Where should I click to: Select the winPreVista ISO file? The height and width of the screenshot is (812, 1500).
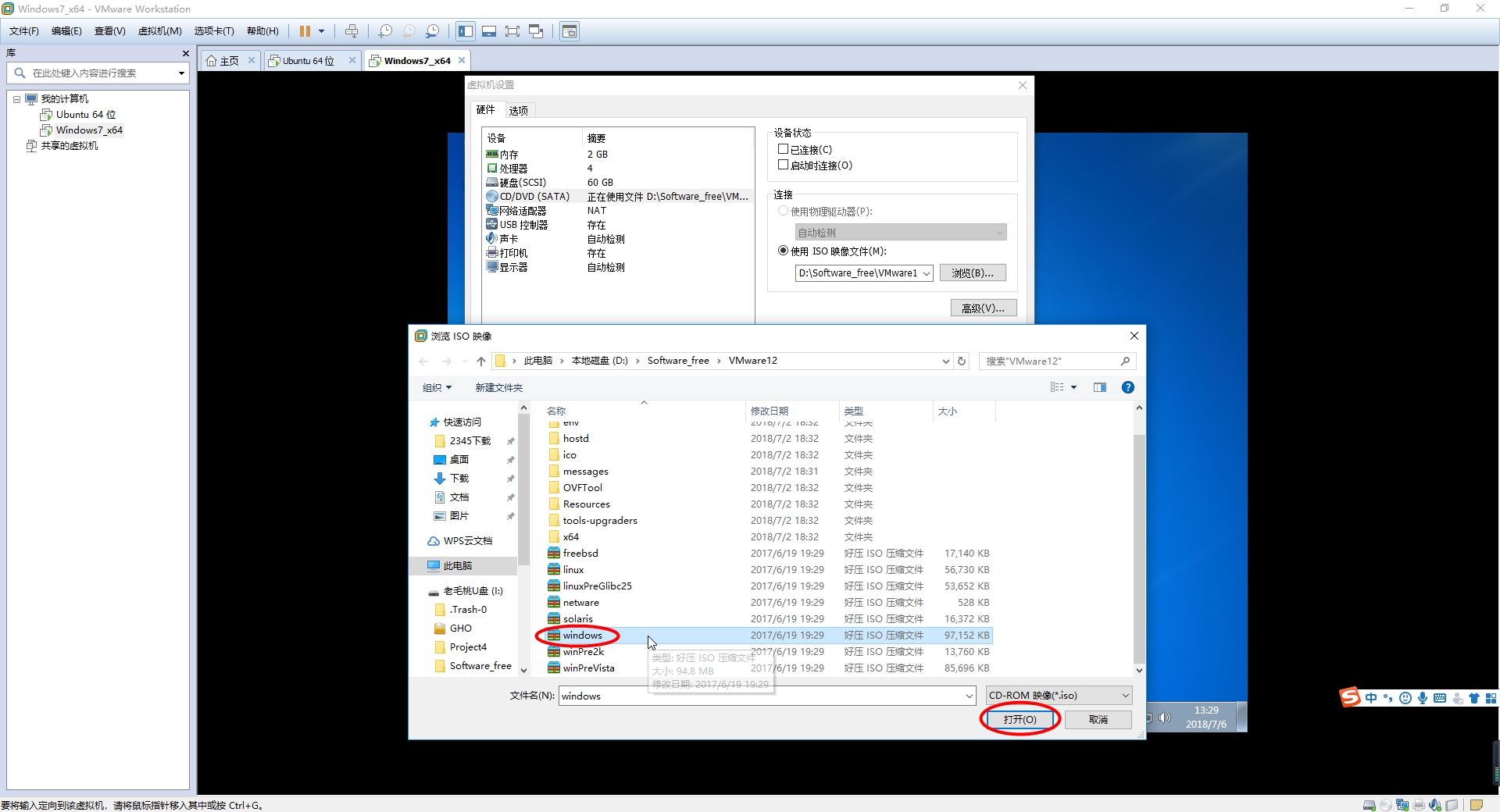coord(588,668)
